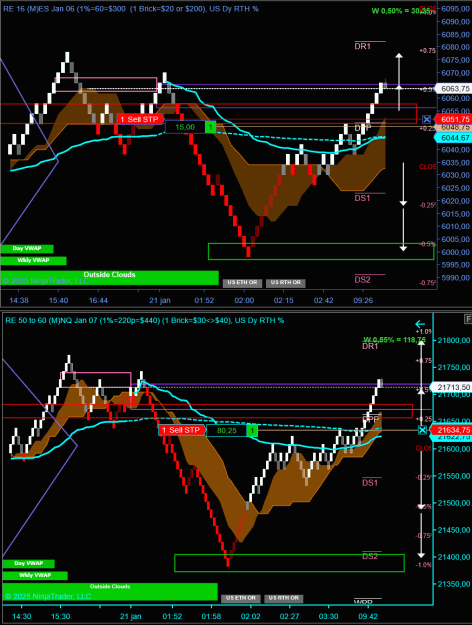Toggle Day VWAP on the NQ chart
Viewport: 472px width, 625px height.
click(29, 564)
